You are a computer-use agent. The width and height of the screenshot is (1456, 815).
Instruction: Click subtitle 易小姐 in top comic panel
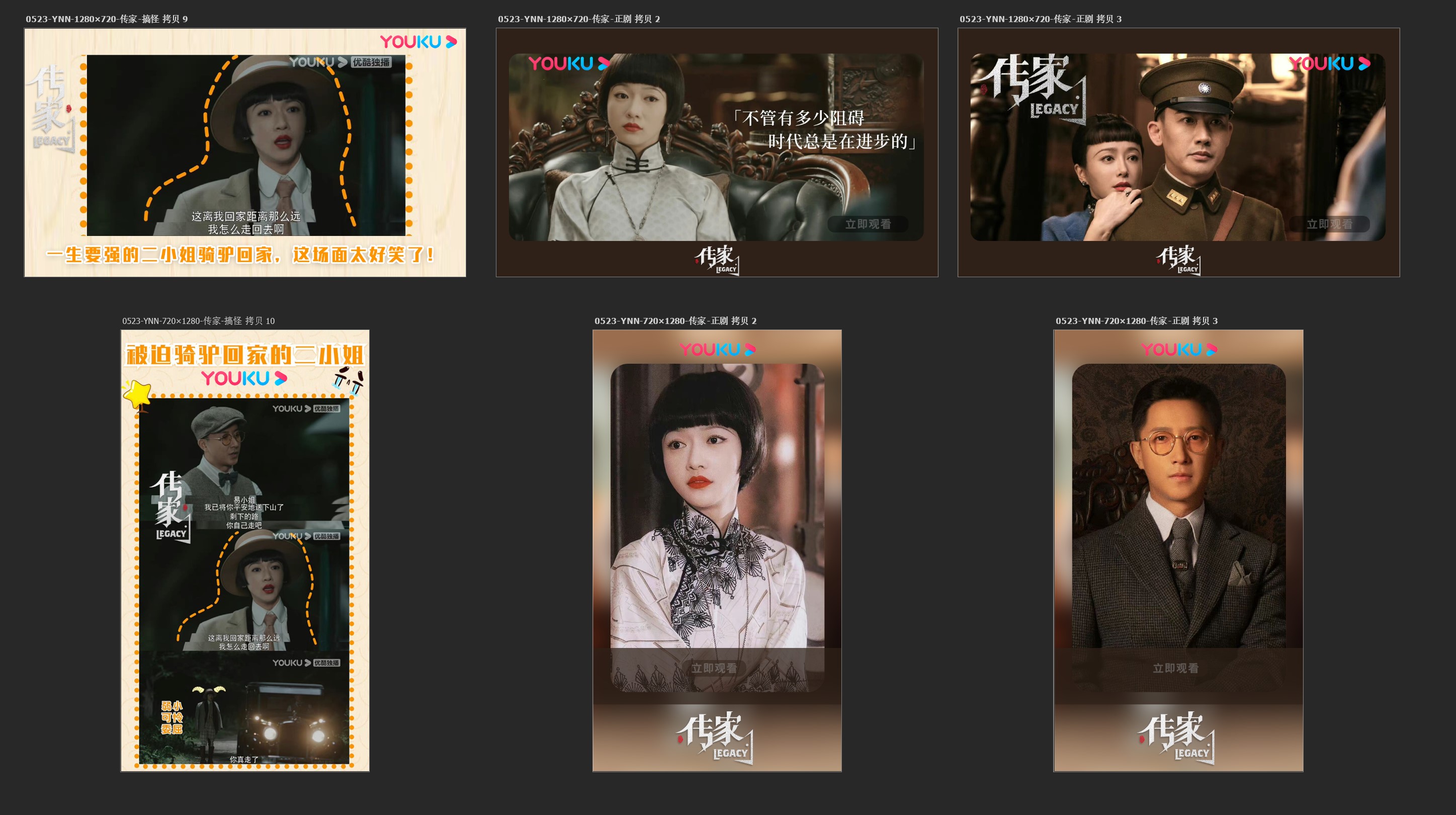244,500
